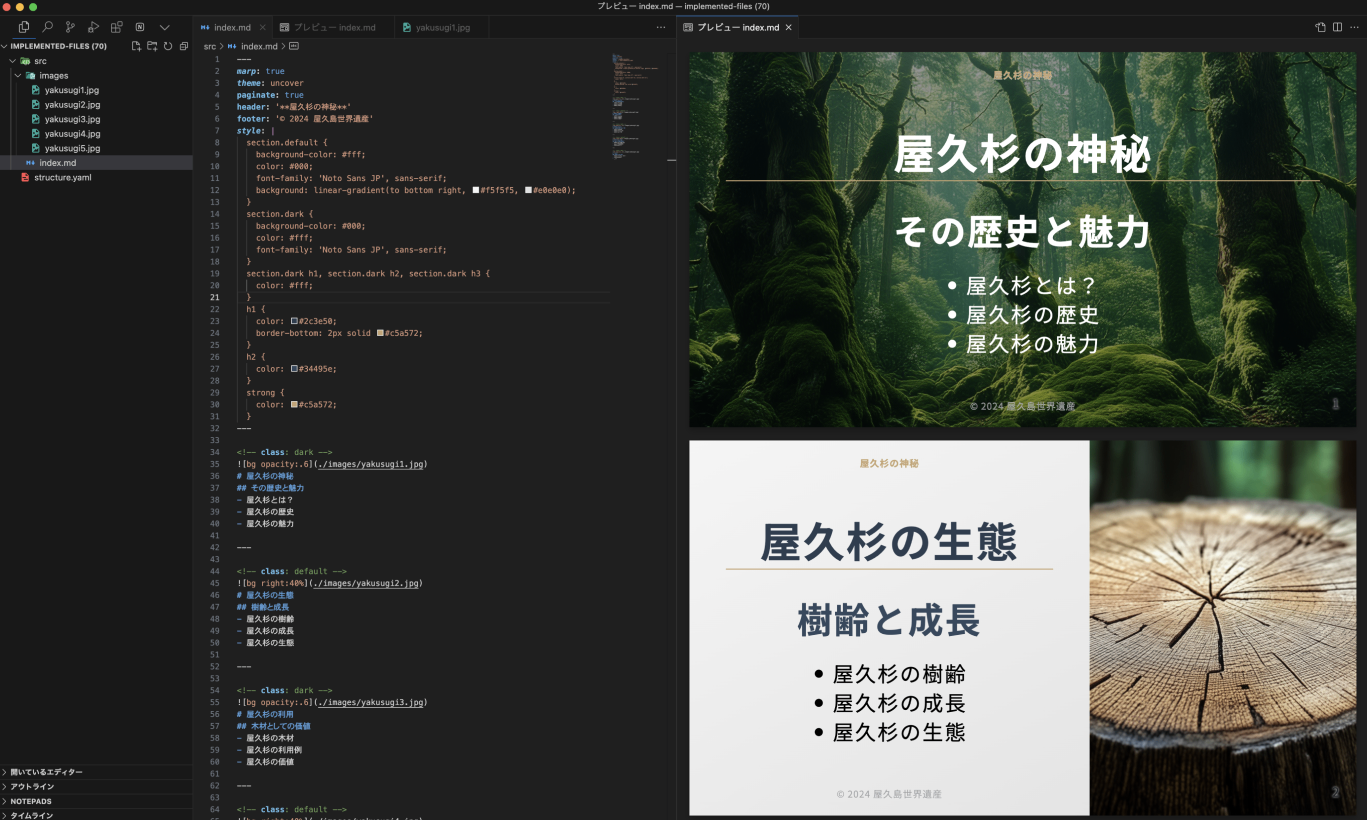
Task: Click the macOS green full-screen window button
Action: click(33, 7)
